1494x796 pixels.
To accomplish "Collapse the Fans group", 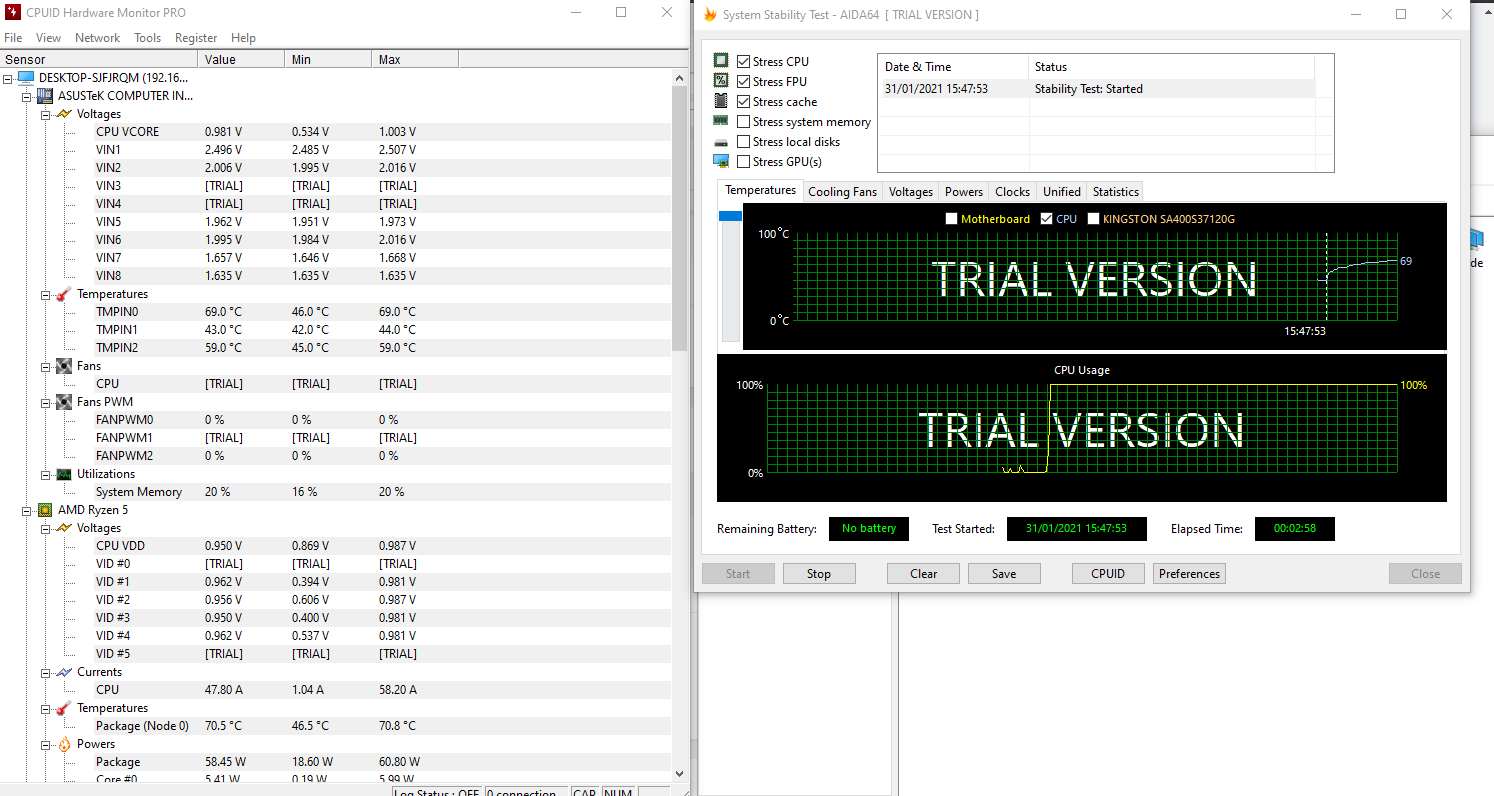I will pos(45,366).
